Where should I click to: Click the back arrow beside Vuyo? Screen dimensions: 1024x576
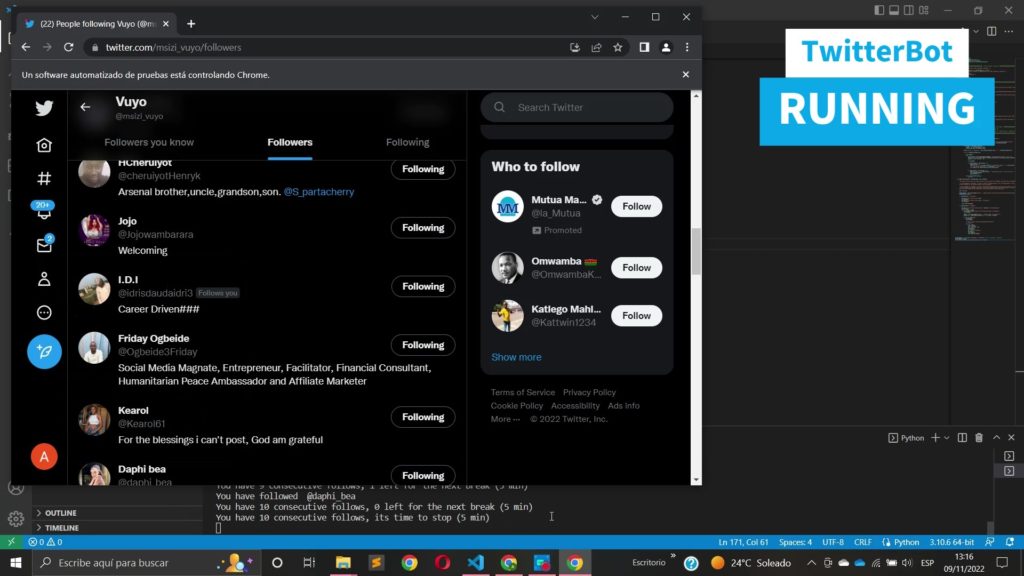pyautogui.click(x=85, y=107)
